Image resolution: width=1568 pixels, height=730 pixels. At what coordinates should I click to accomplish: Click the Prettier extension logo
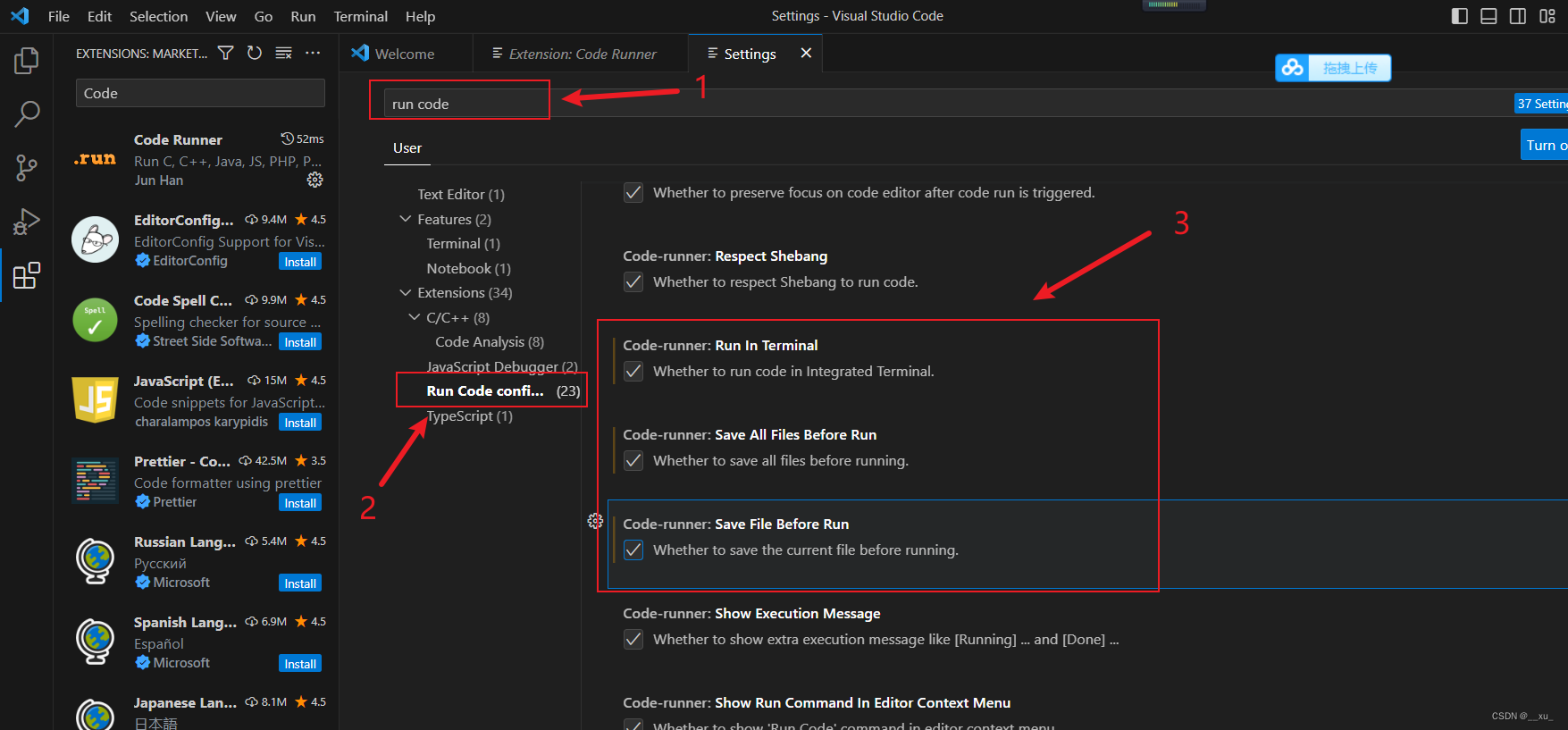pos(95,481)
